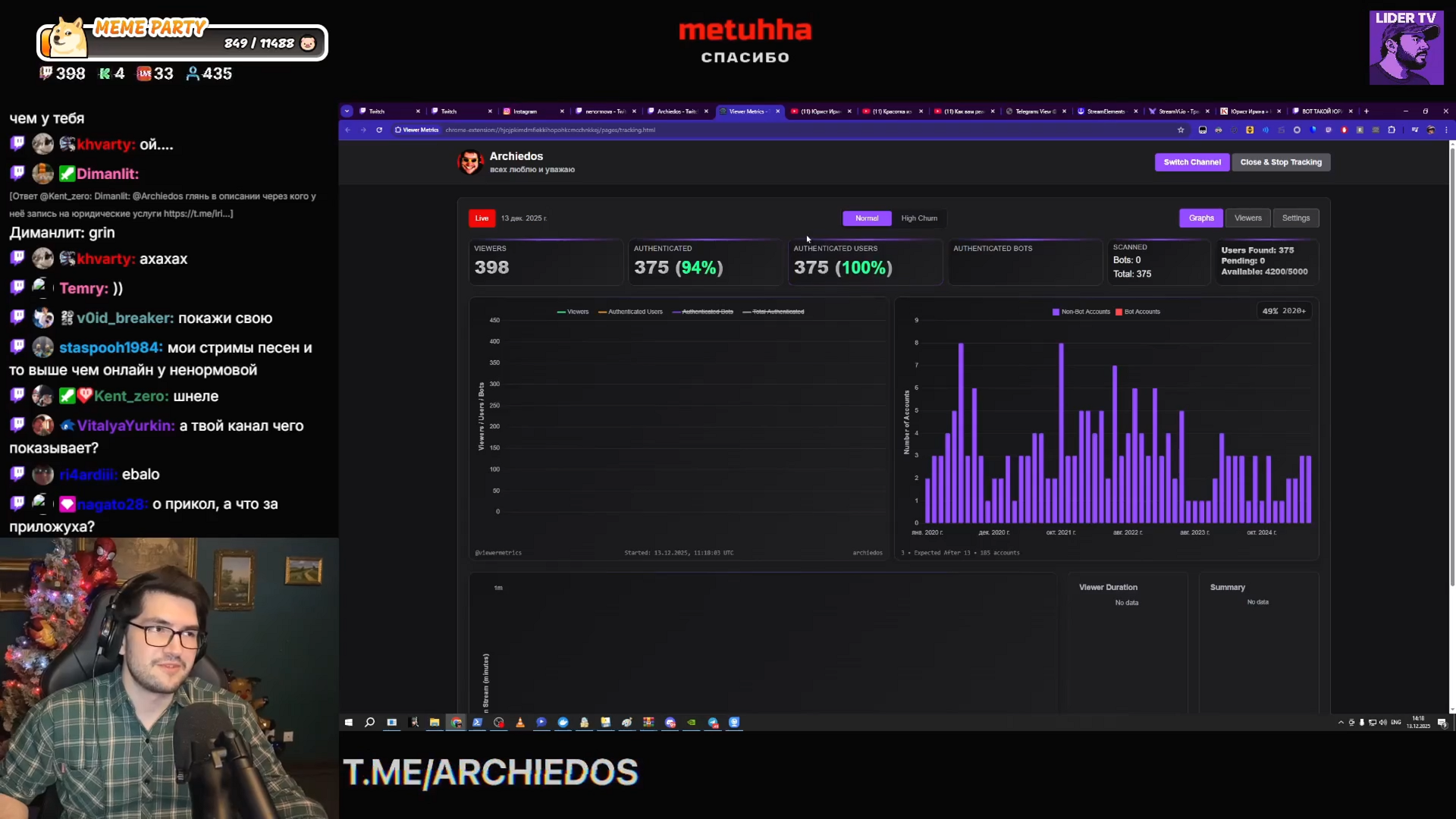Switch to the Viewers tab
1456x819 pixels.
(x=1247, y=218)
